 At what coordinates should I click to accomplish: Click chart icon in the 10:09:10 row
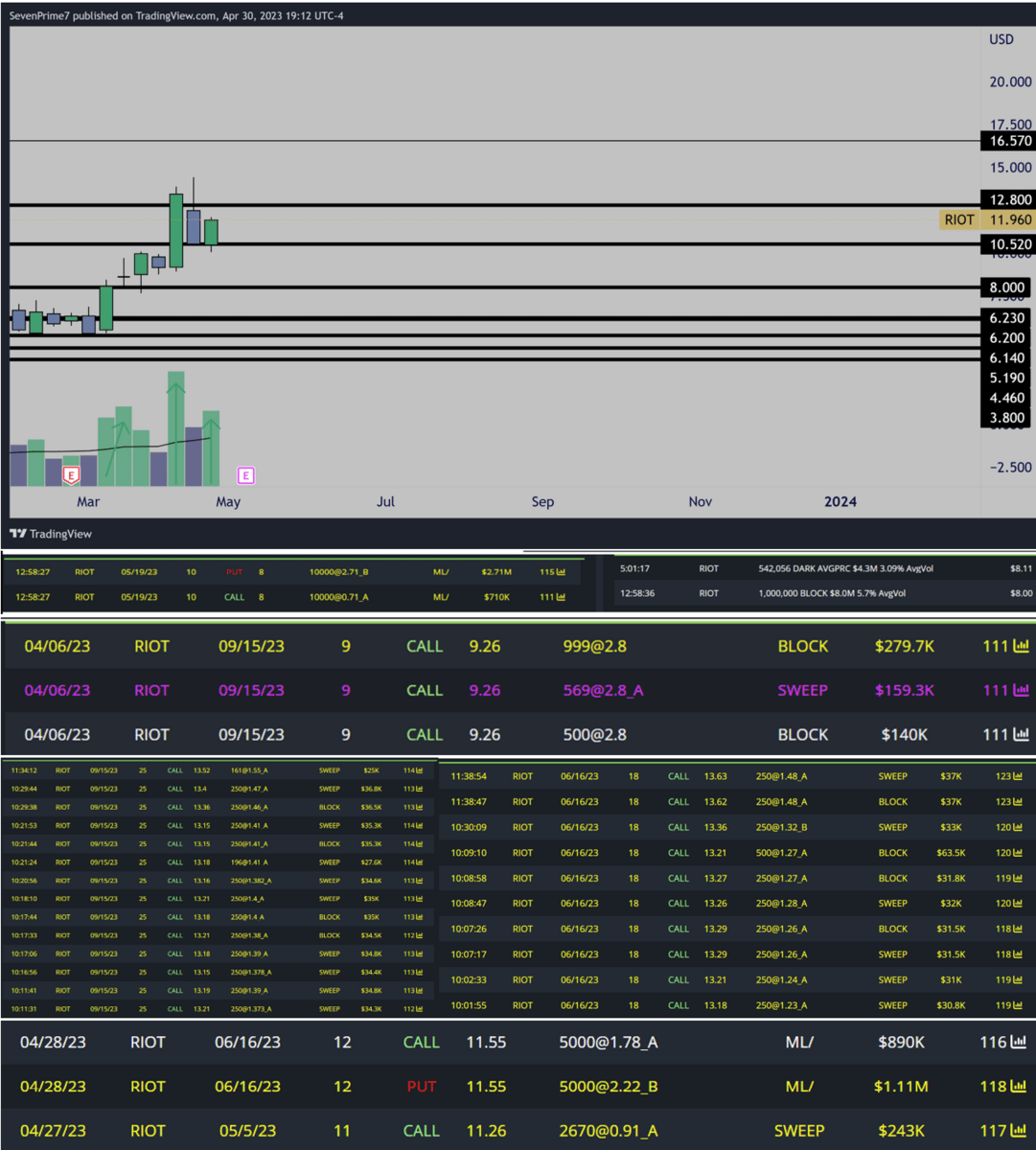(x=1018, y=853)
